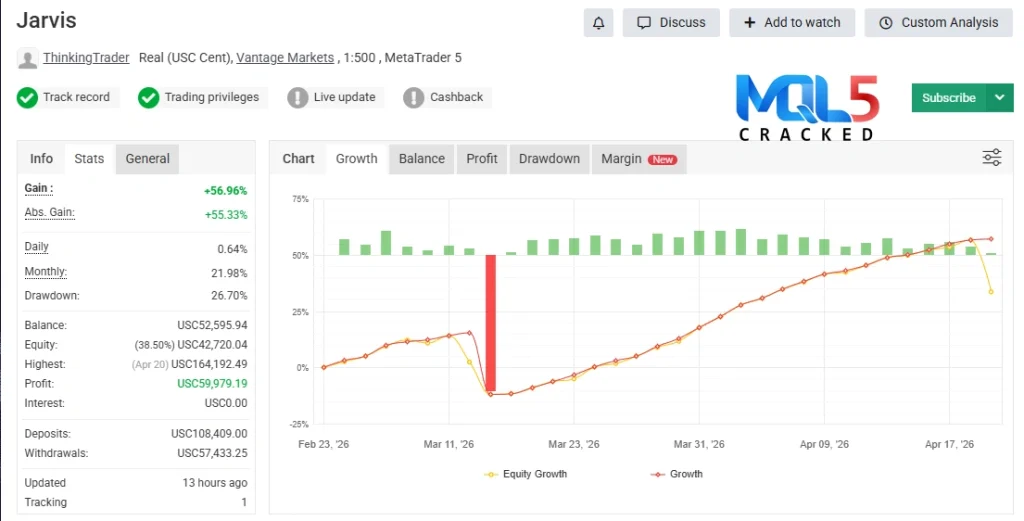Viewport: 1024px width, 521px height.
Task: Click the Track record label
Action: click(x=76, y=97)
